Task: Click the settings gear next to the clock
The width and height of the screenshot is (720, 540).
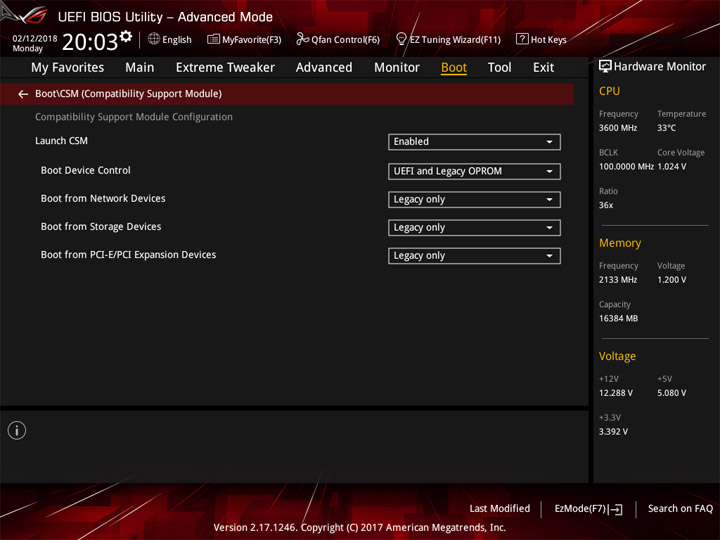Action: [x=126, y=36]
